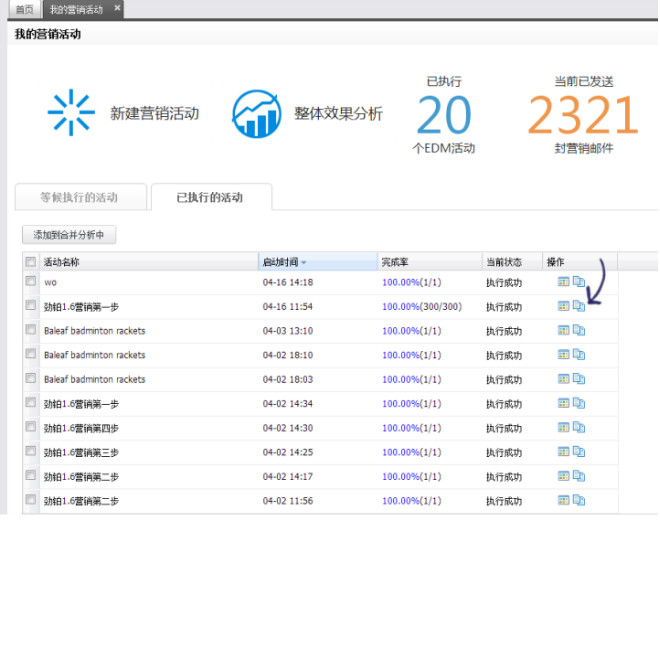Click copy icon in 04-02 11:56 row
This screenshot has width=660, height=660.
click(x=579, y=500)
